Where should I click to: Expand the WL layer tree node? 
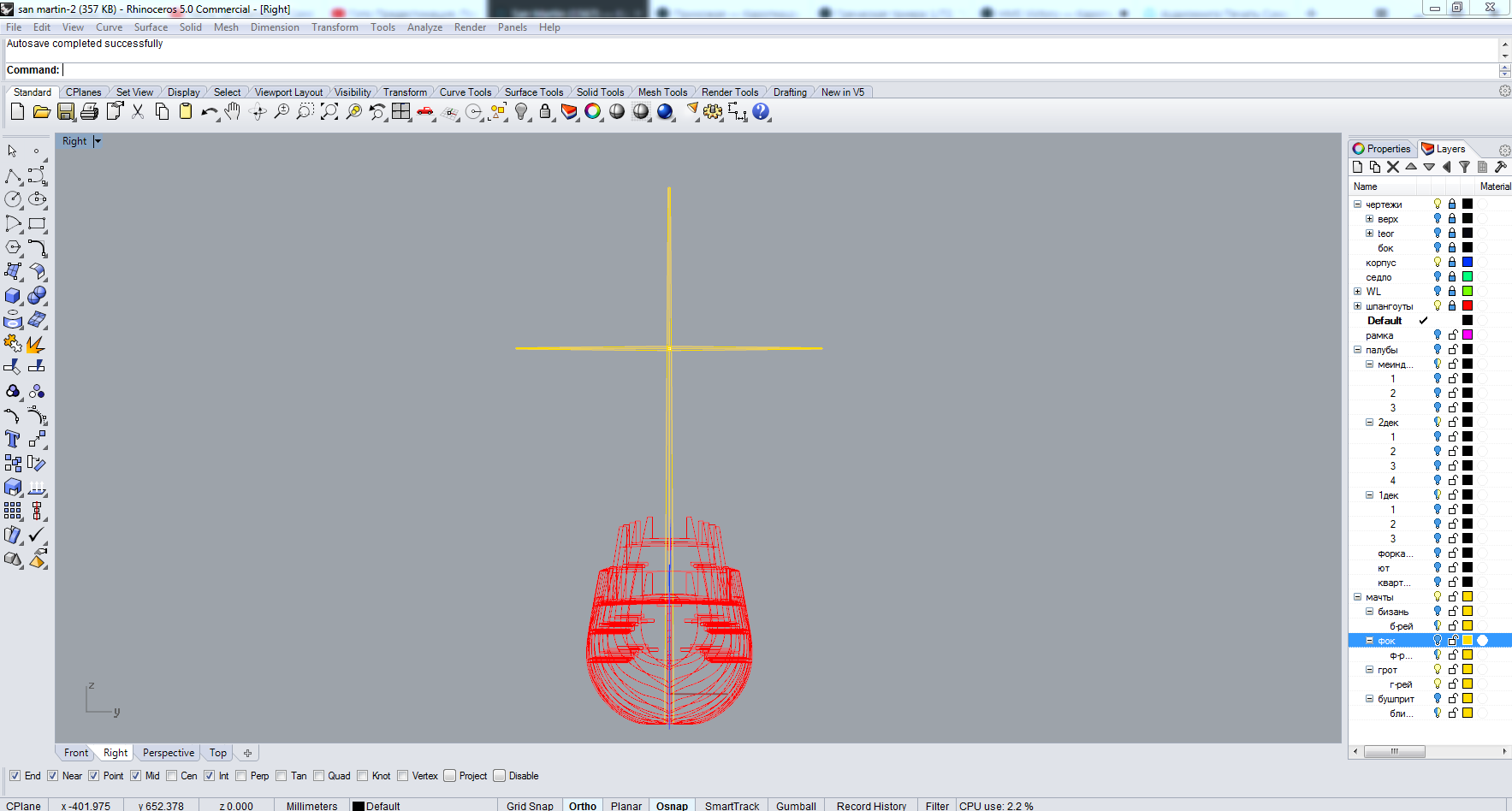tap(1357, 292)
